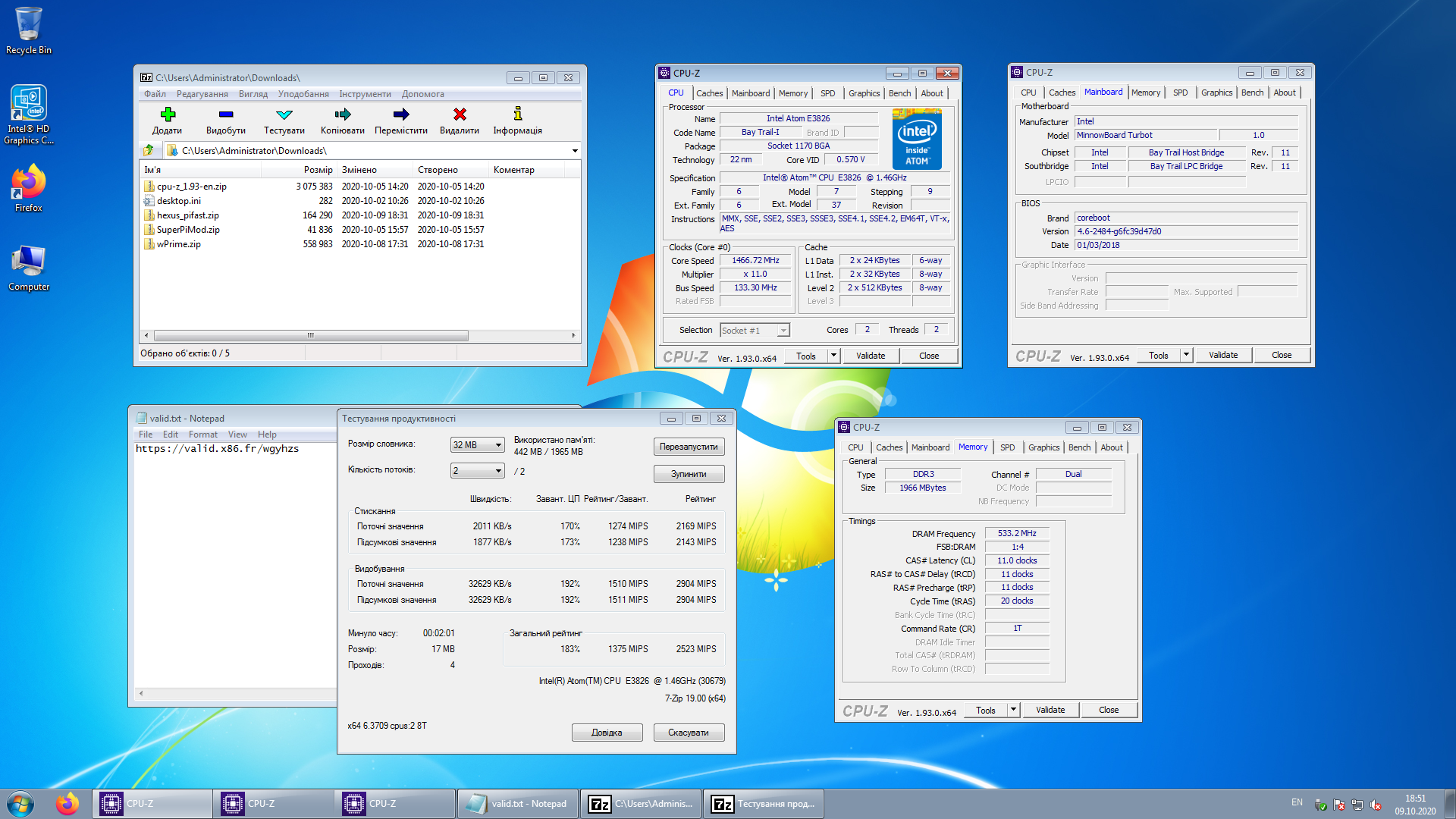
Task: Click the Bench tab in Memory window
Action: coord(1079,447)
